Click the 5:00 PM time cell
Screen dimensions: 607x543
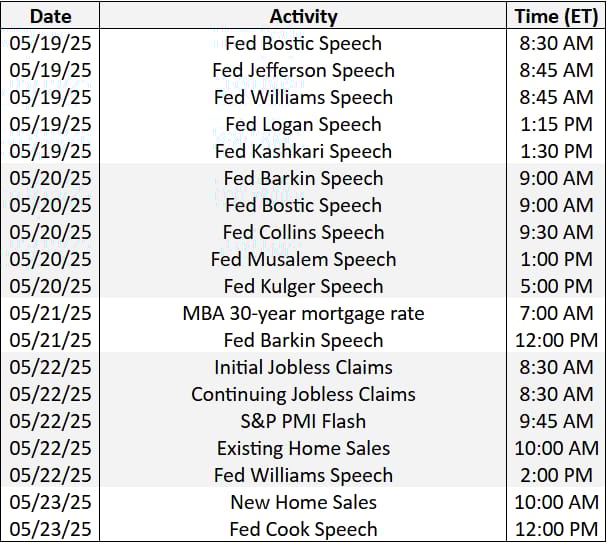pos(556,286)
